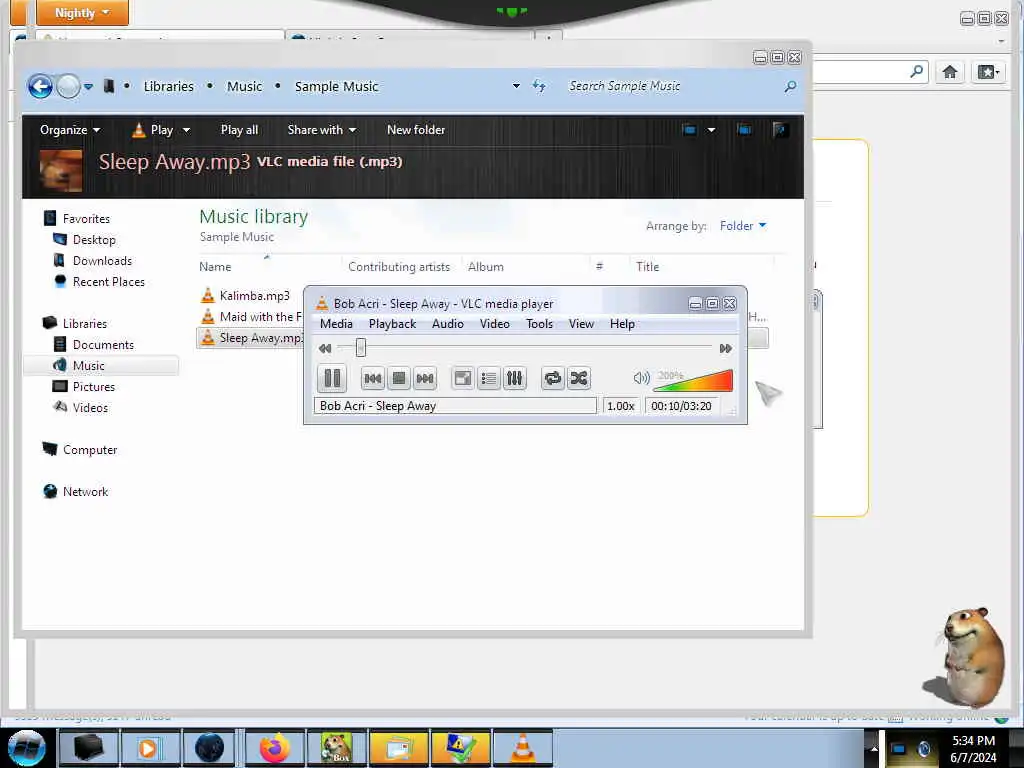This screenshot has height=768, width=1024.
Task: Click the VLC seek position slider
Action: pos(360,348)
